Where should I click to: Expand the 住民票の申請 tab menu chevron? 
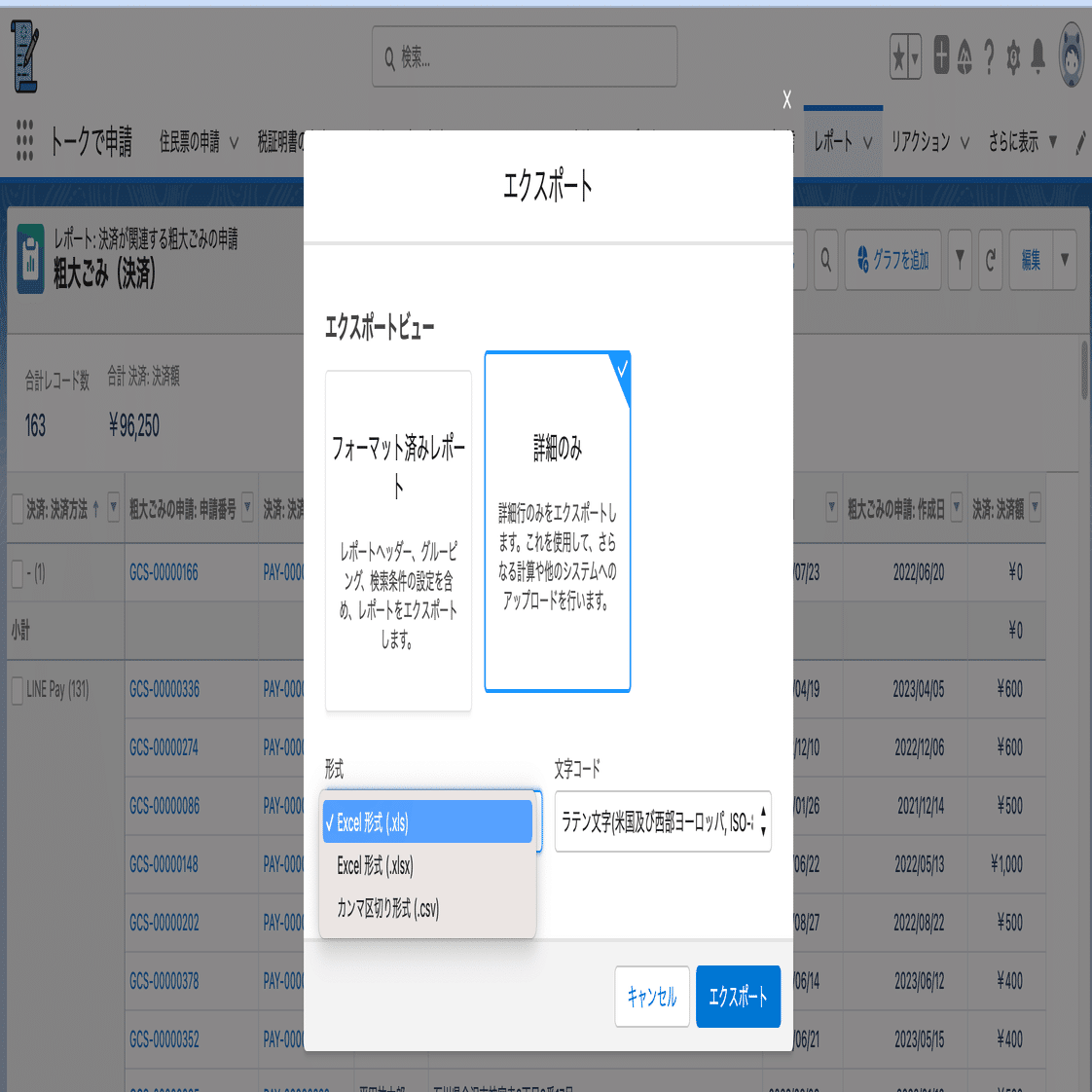point(234,143)
